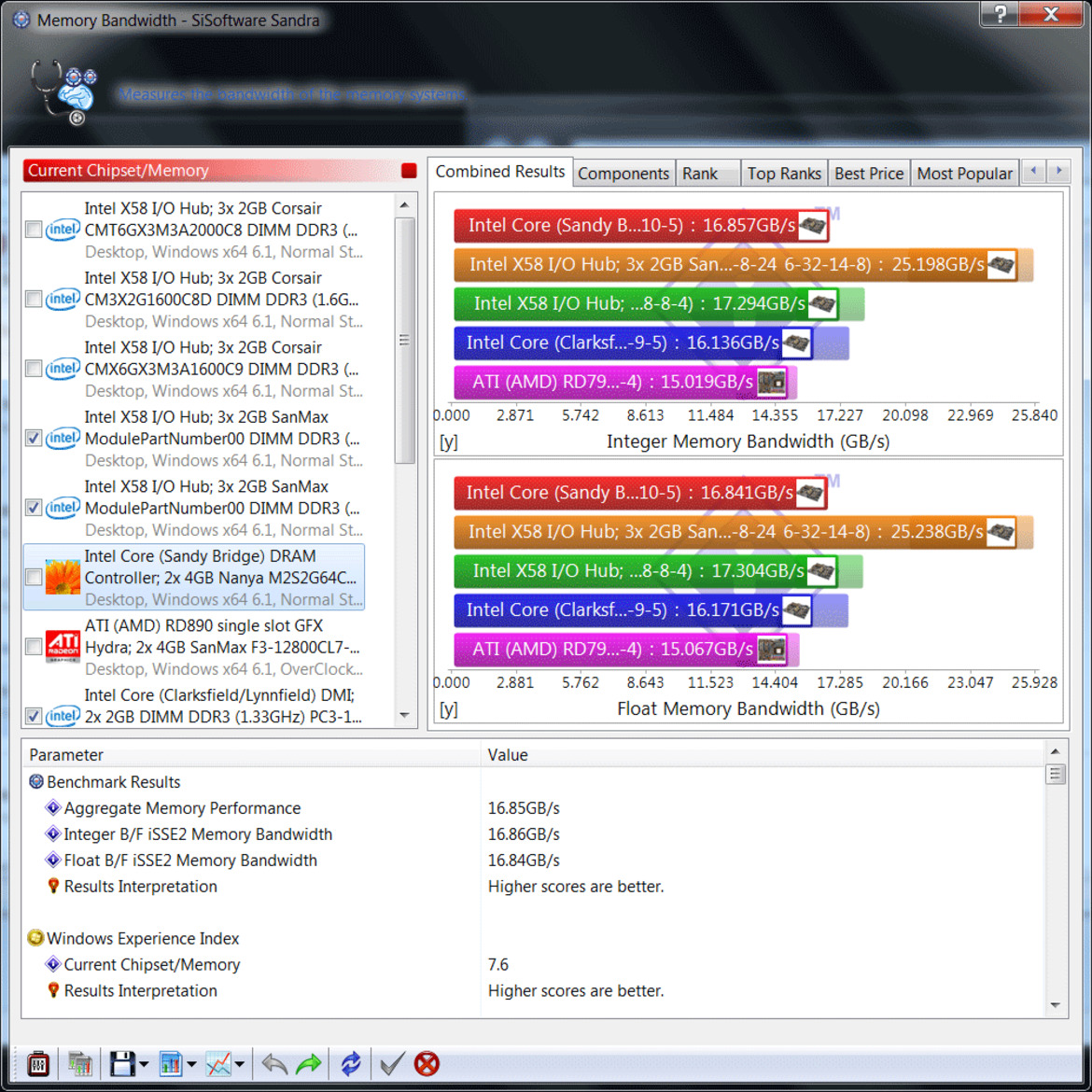Check the ATI RD890 single slot GFX checkbox
The image size is (1092, 1092).
pos(33,646)
